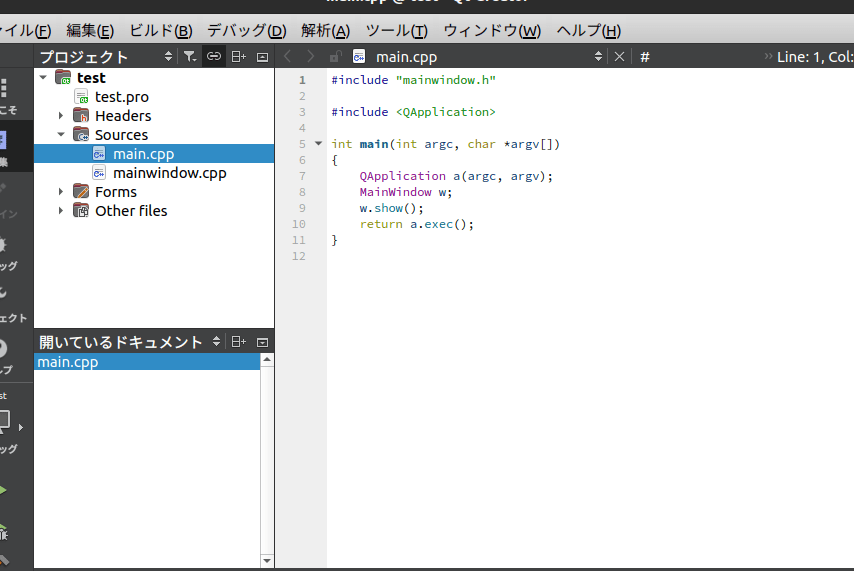Screen dimensions: 854x571
Task: Click line number 7 in the gutter
Action: click(302, 176)
